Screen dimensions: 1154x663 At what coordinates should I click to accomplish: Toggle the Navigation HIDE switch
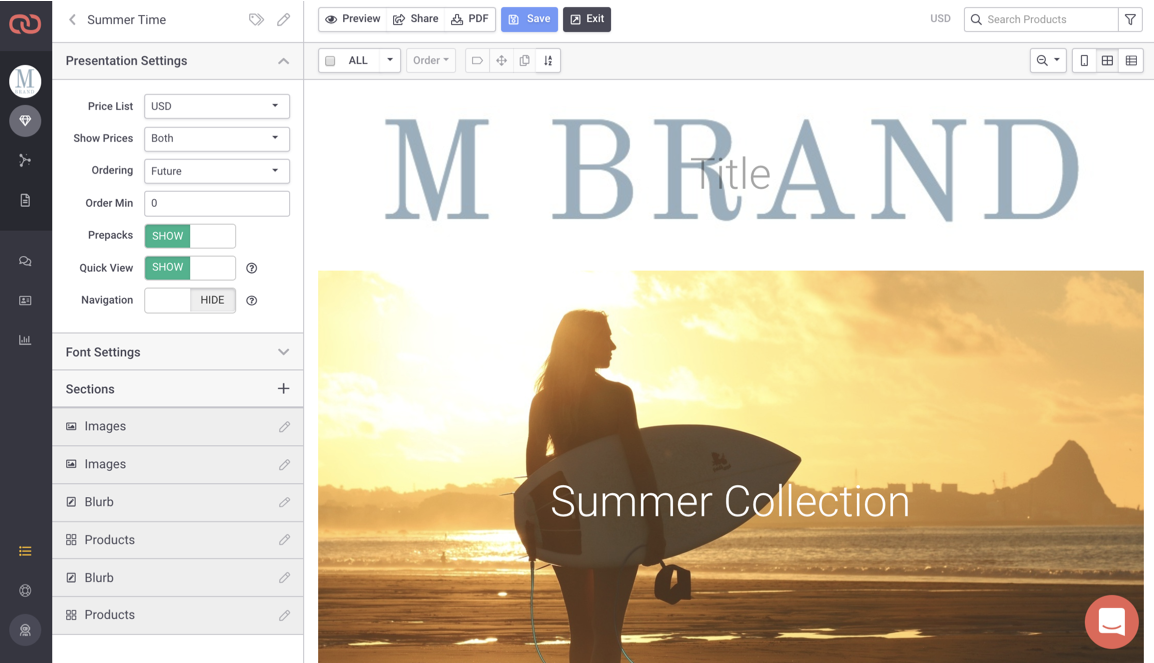190,300
